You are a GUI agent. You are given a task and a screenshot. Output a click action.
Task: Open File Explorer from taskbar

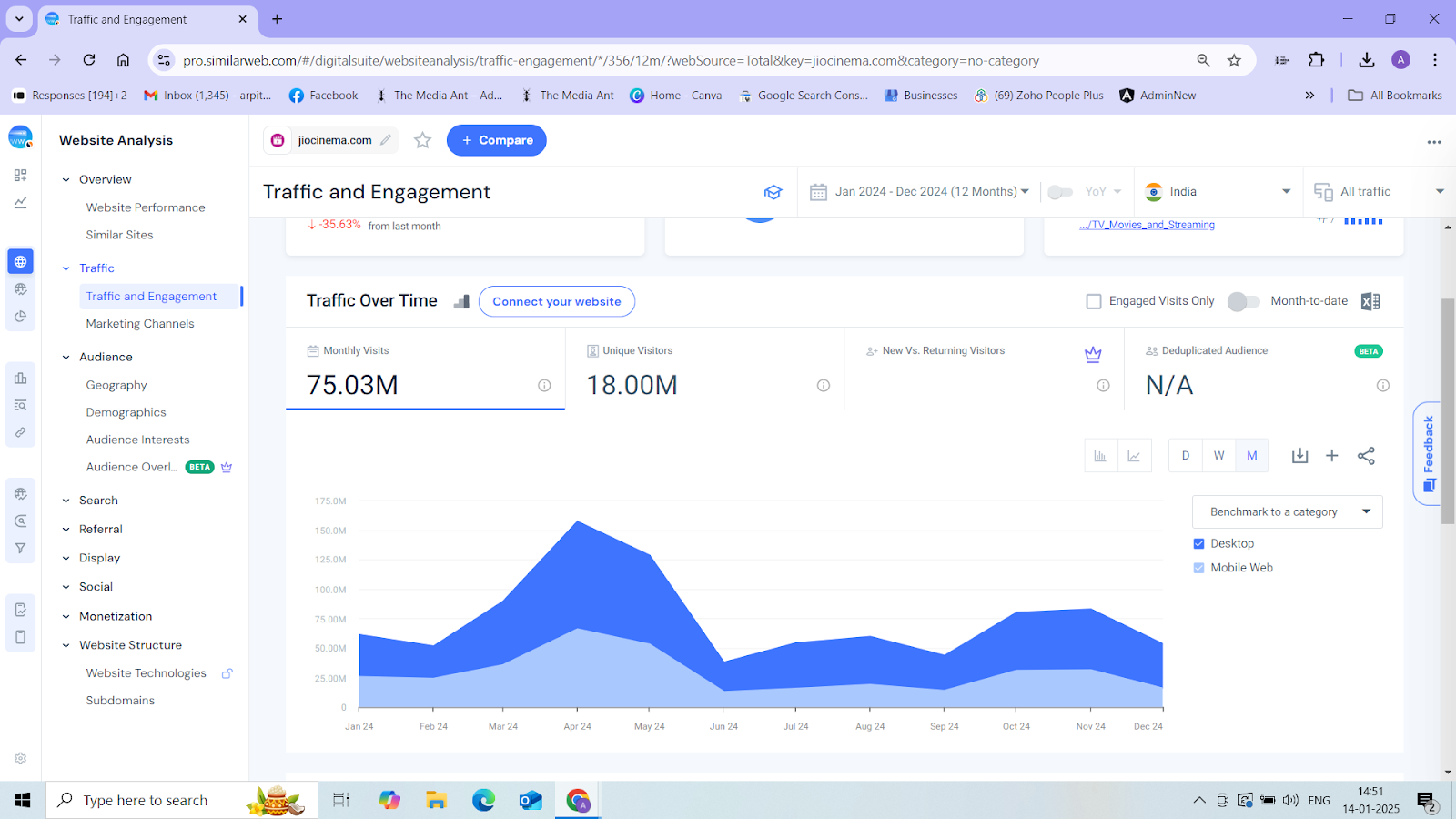pyautogui.click(x=436, y=800)
